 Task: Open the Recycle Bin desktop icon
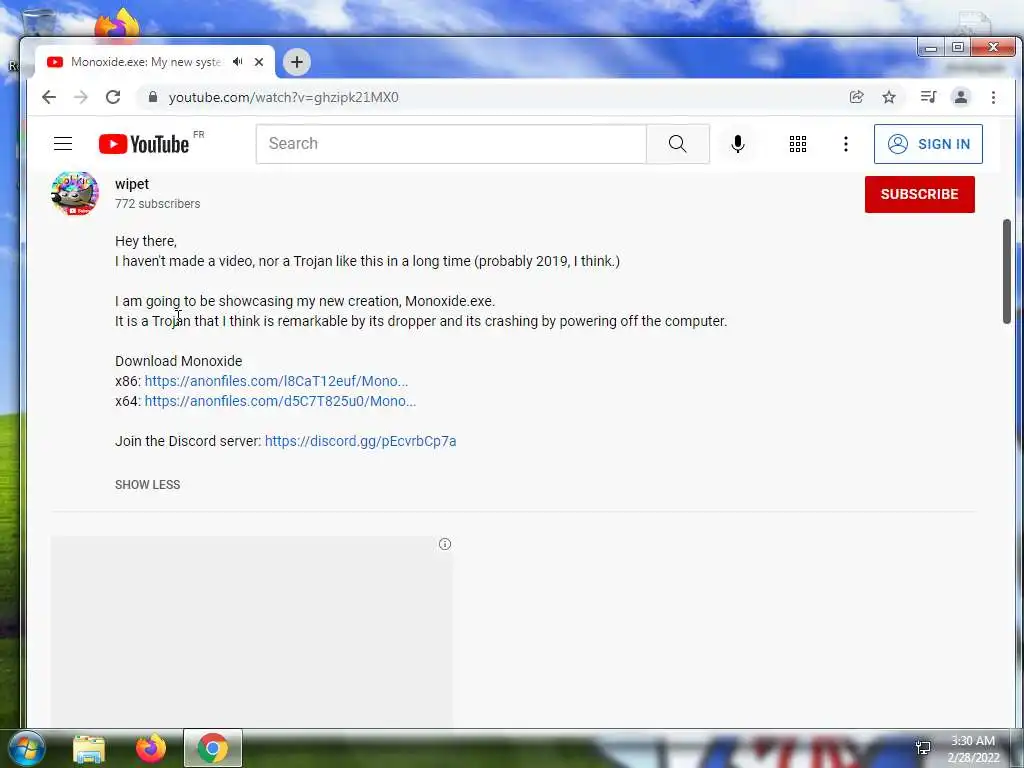(x=39, y=22)
